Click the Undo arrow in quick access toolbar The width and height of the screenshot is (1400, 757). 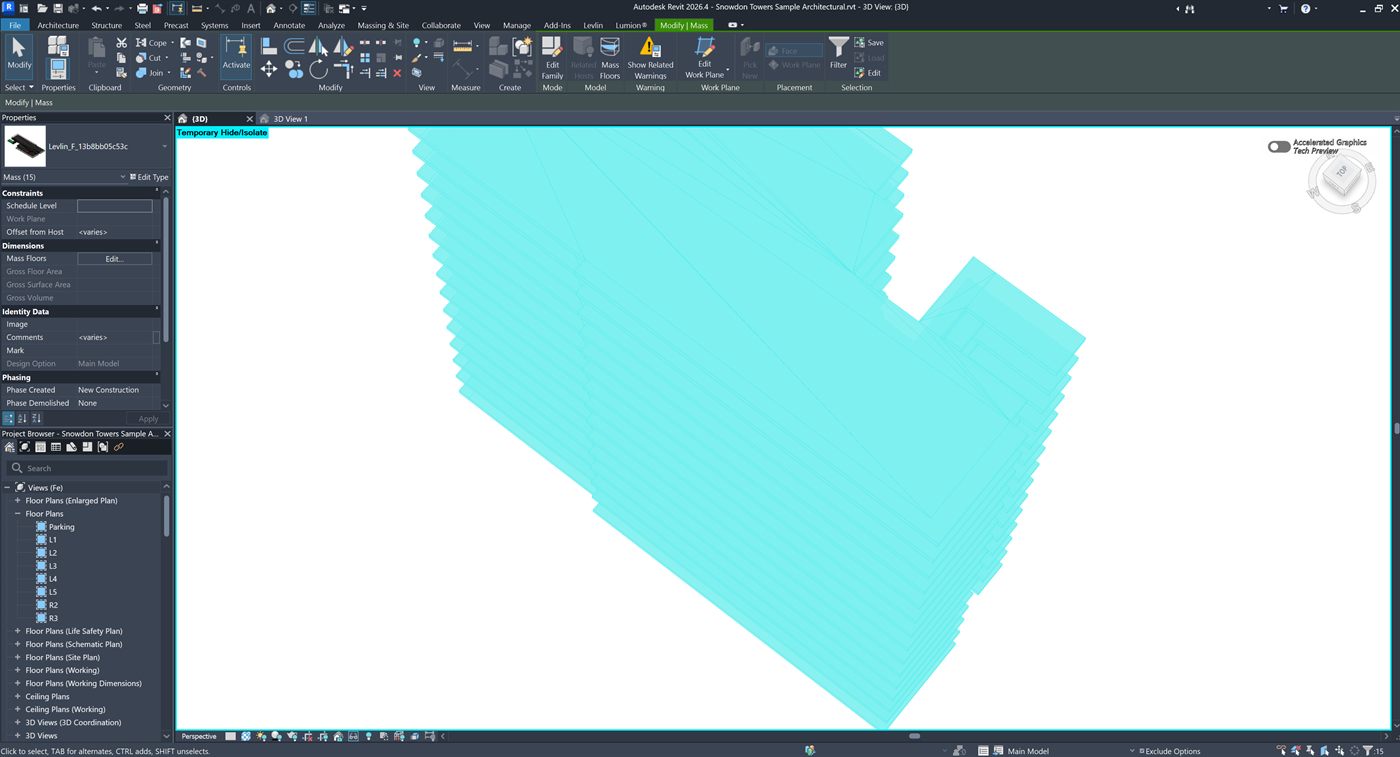(x=96, y=9)
